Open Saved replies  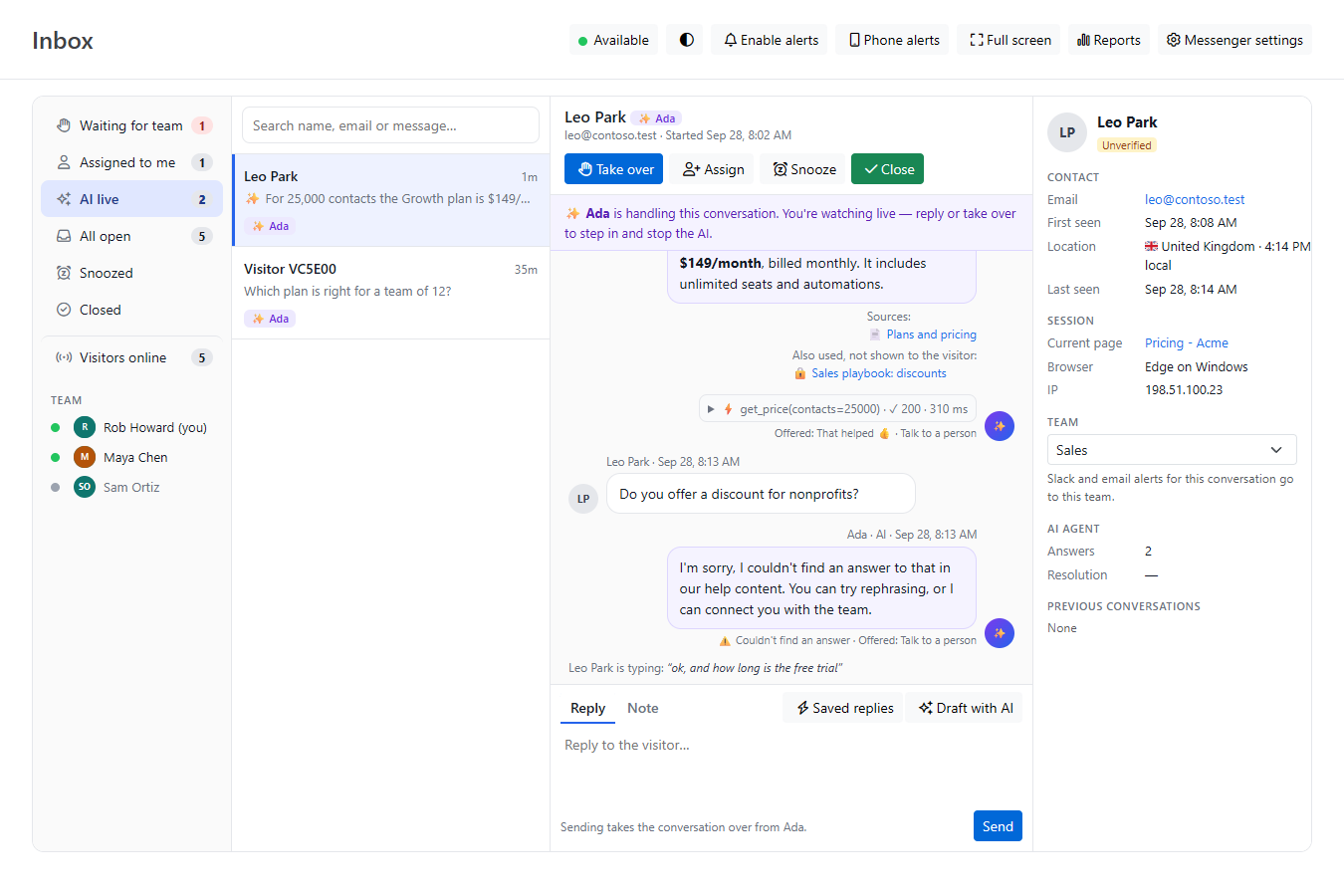pos(844,708)
